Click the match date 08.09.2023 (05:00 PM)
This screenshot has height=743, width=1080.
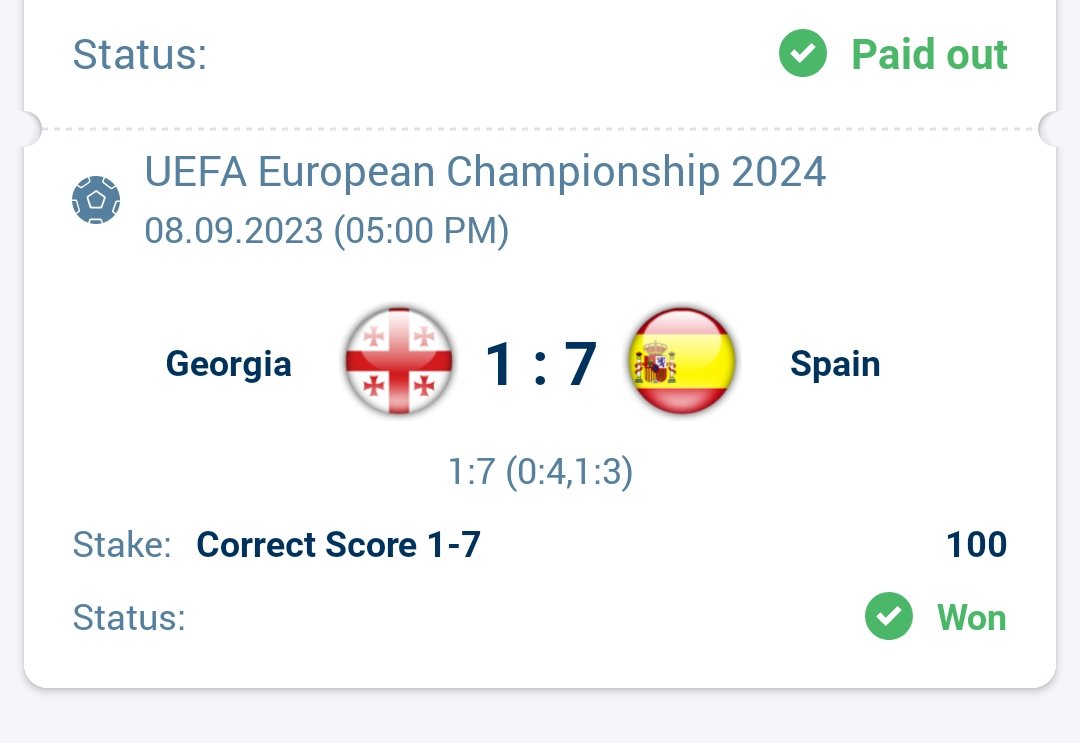pyautogui.click(x=326, y=231)
